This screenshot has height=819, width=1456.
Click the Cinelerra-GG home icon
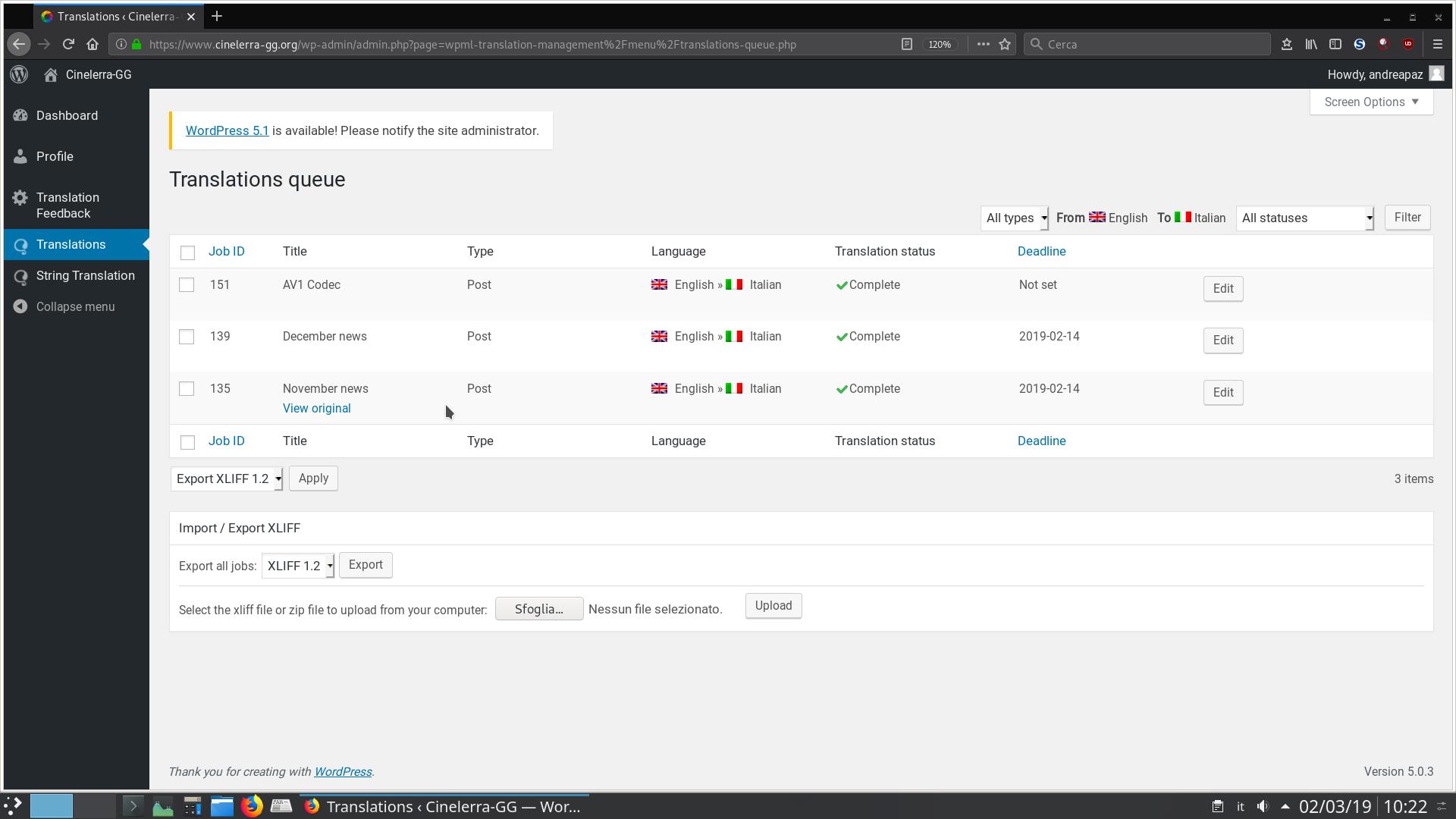click(51, 74)
